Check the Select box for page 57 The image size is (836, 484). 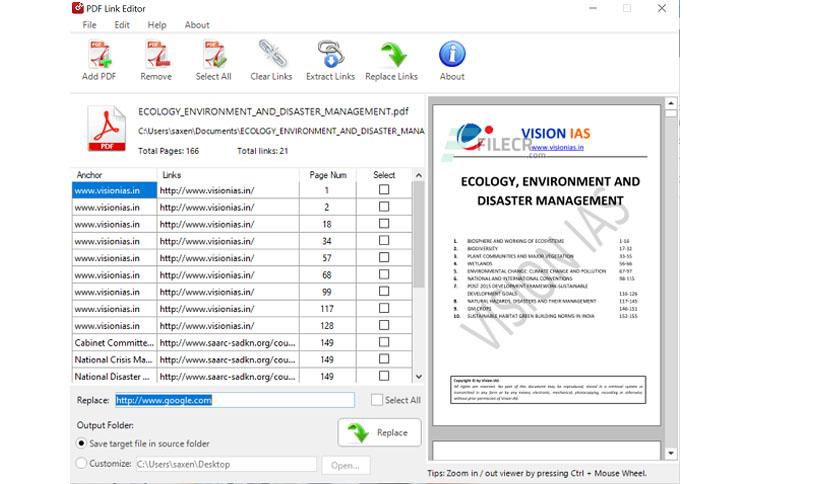coord(384,257)
